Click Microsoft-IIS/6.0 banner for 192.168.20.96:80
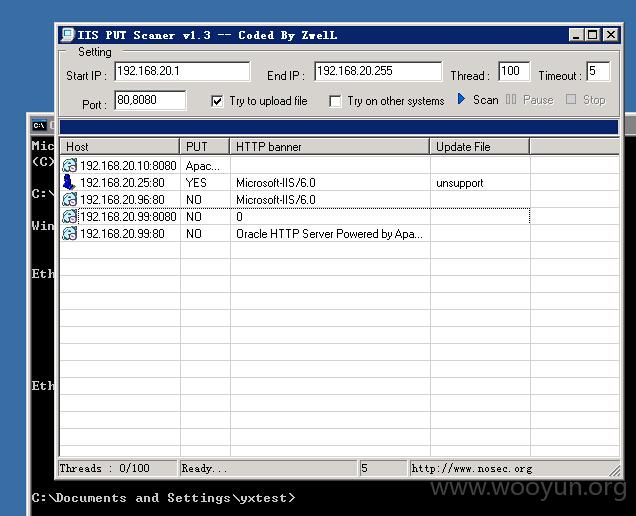The height and width of the screenshot is (516, 636). 276,200
